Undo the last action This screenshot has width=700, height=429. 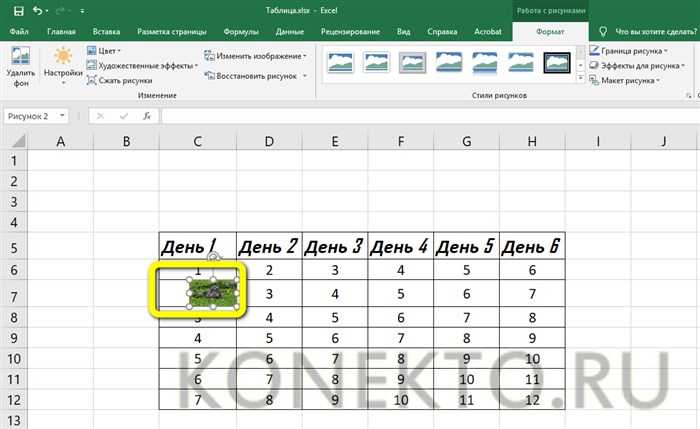point(38,10)
